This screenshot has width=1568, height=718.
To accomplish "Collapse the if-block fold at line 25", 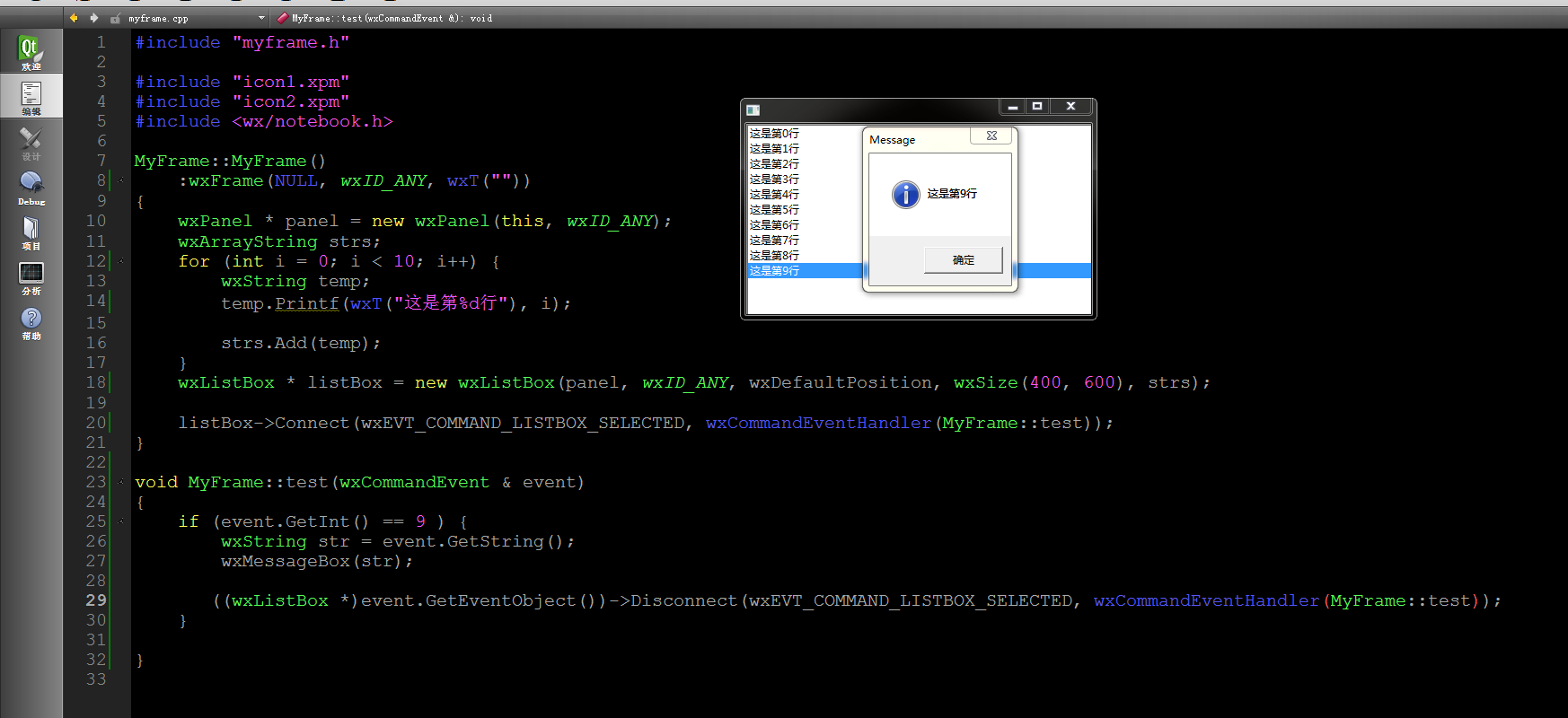I will [121, 521].
